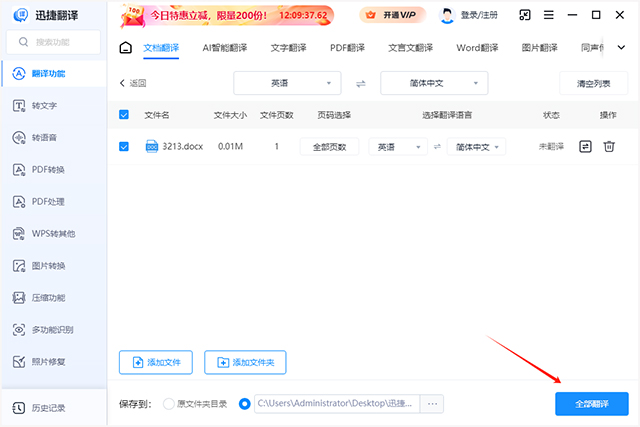The image size is (640, 427).
Task: Click the 3213.docx file name
Action: 182,147
